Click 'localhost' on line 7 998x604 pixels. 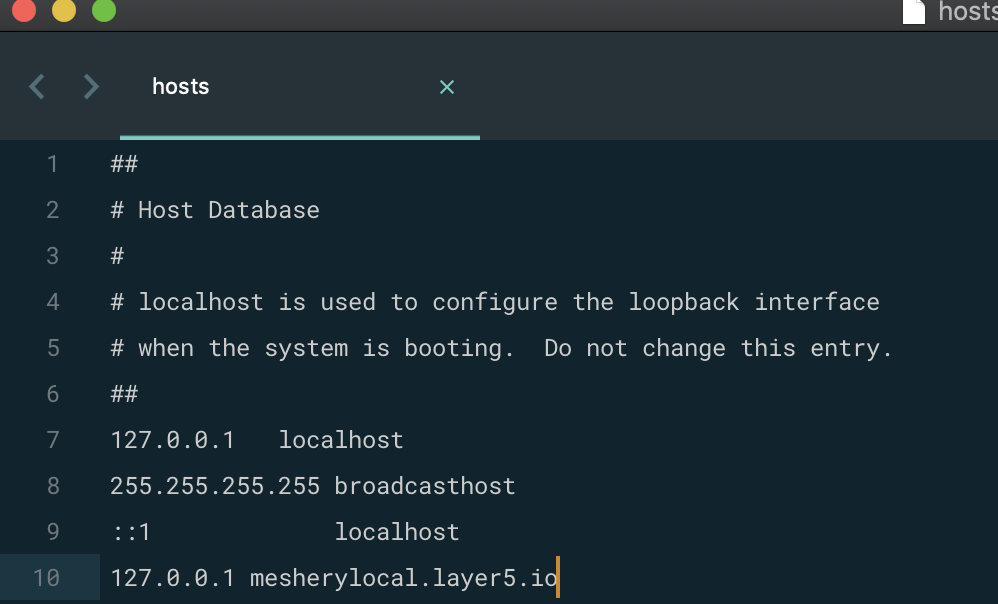coord(341,440)
